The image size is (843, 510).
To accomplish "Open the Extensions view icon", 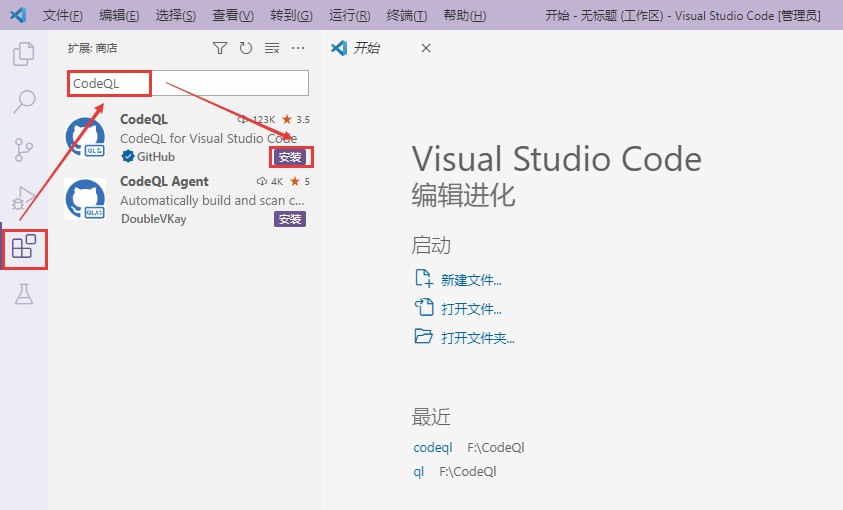I will click(x=24, y=247).
